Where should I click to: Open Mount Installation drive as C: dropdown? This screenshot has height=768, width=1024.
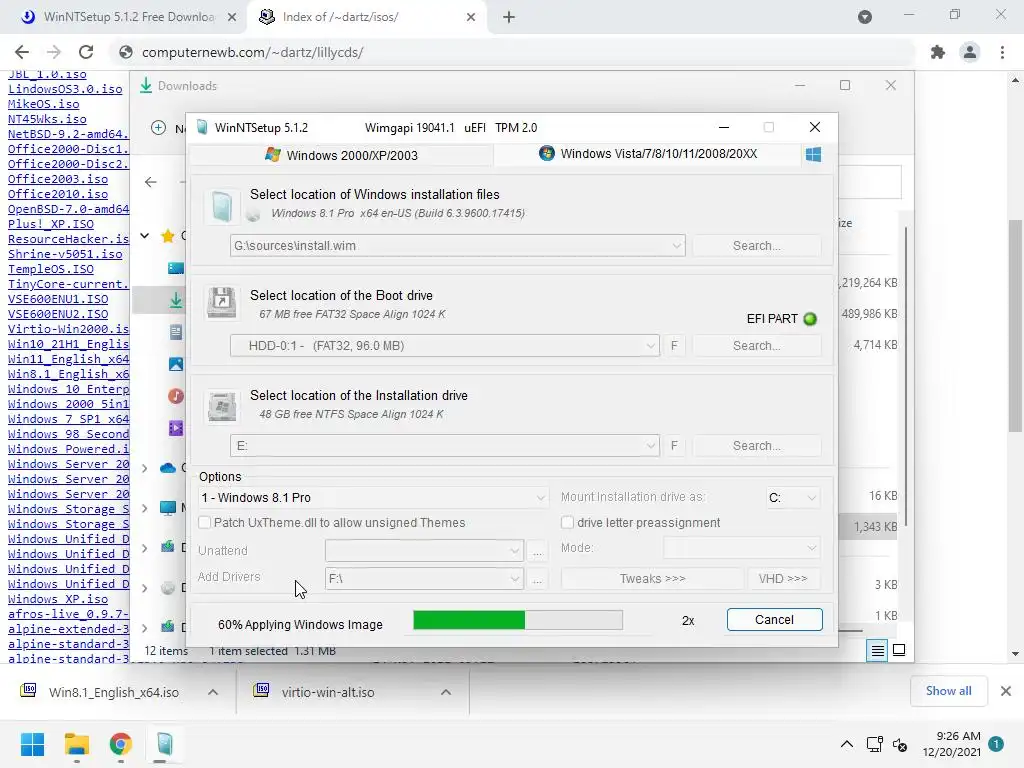tap(811, 498)
